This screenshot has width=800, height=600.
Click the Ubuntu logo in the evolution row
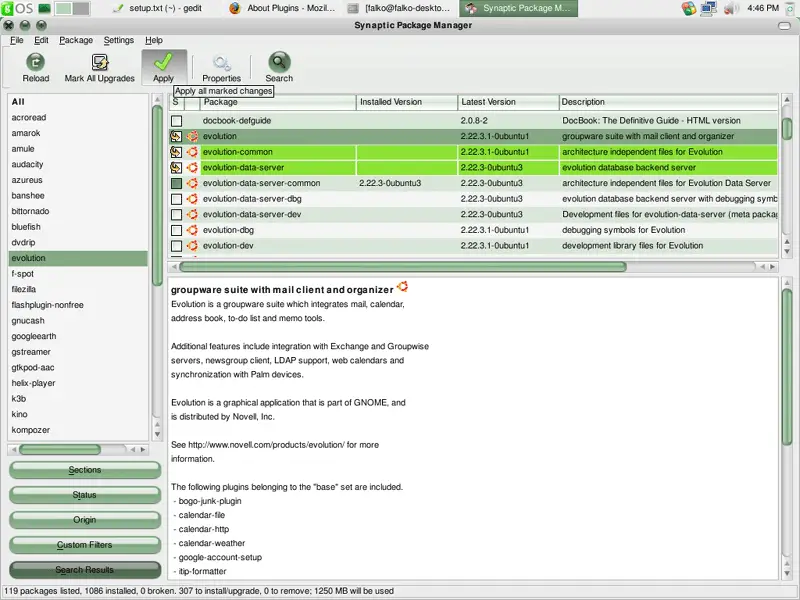[x=192, y=136]
